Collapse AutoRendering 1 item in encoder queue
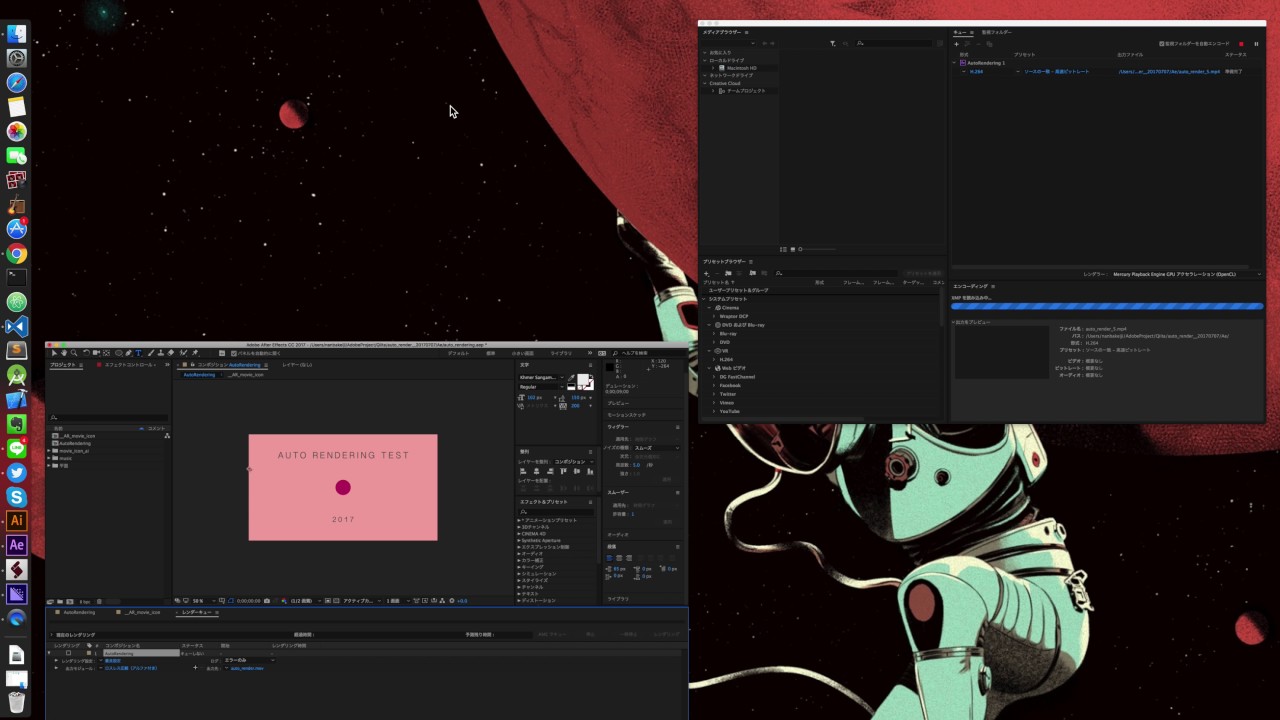1280x720 pixels. 954,63
